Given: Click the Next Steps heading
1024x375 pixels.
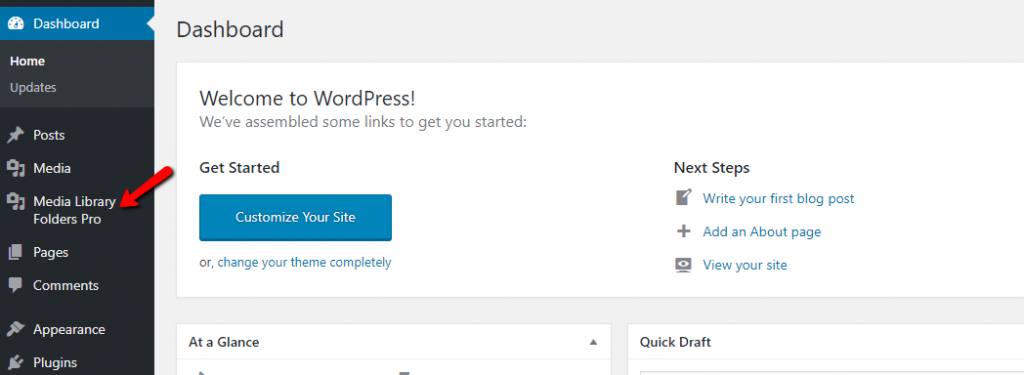Looking at the screenshot, I should [x=712, y=168].
